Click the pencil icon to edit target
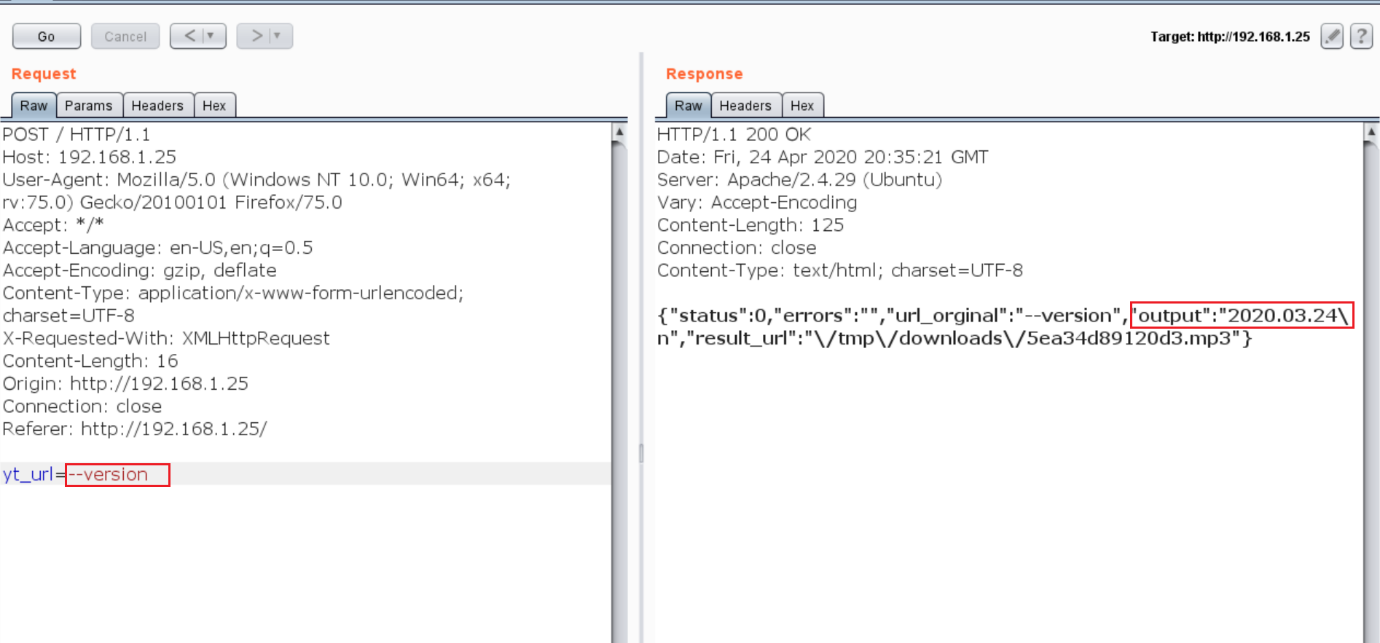This screenshot has height=643, width=1380. coord(1331,37)
